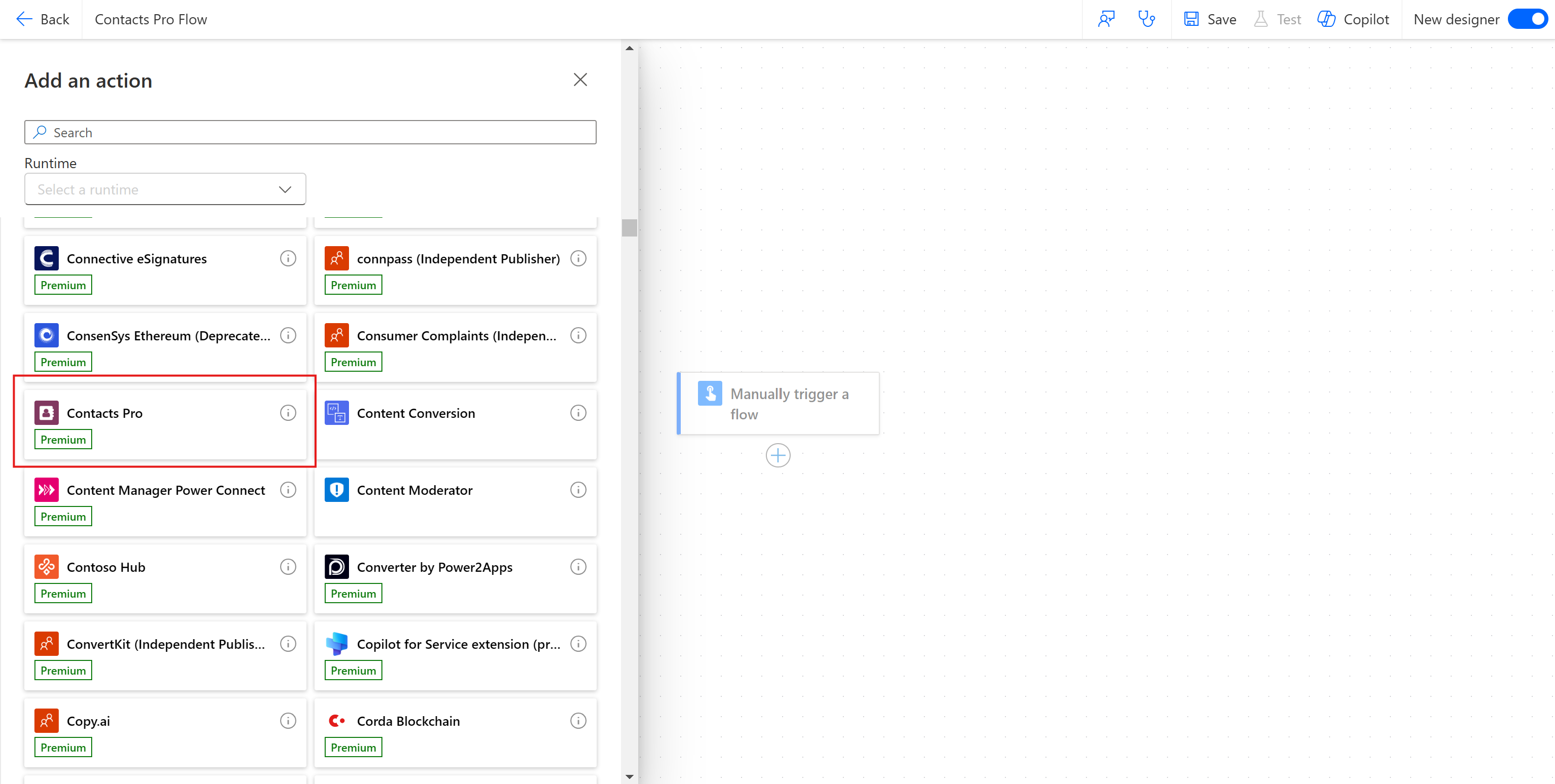Show info for ConsenSys Ethereum
The height and width of the screenshot is (784, 1555).
tap(288, 335)
